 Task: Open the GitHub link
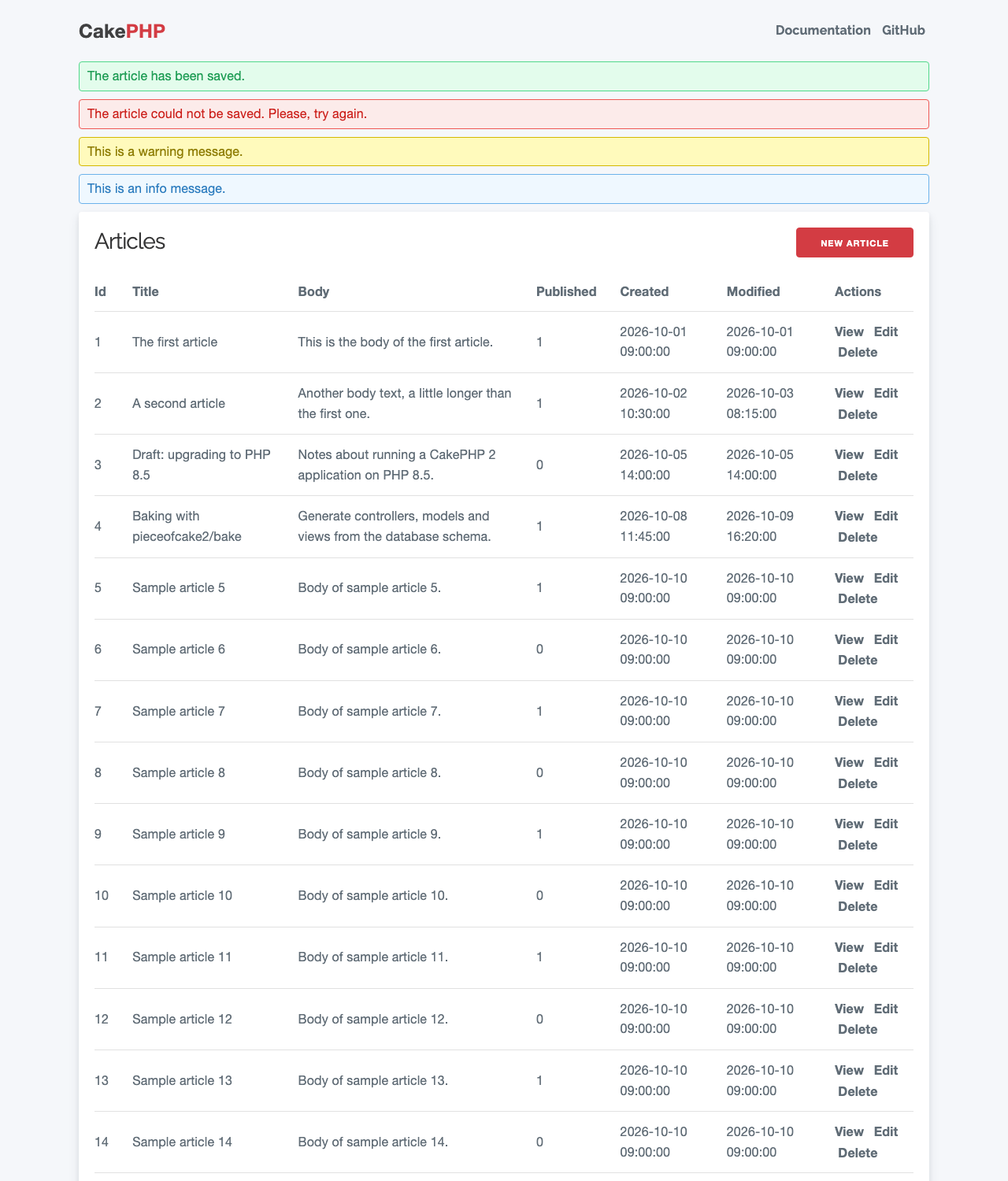pyautogui.click(x=903, y=30)
